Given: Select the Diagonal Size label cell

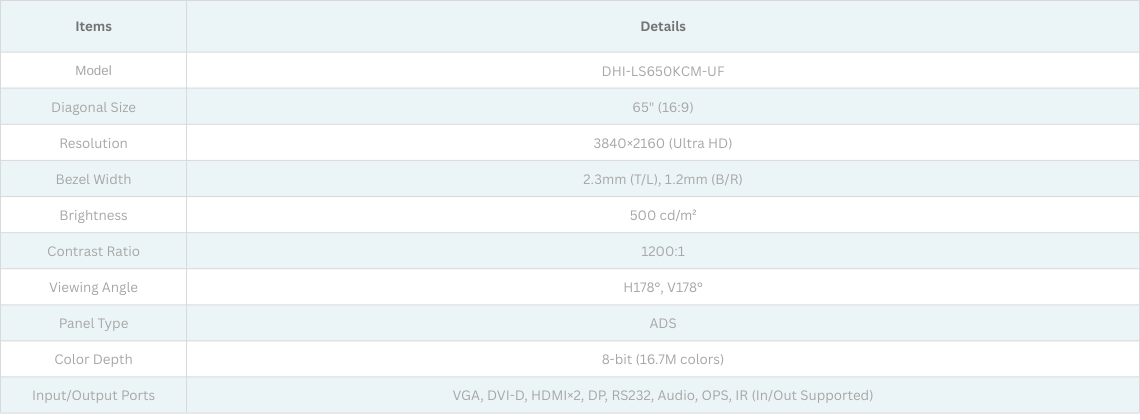Looking at the screenshot, I should (x=93, y=107).
